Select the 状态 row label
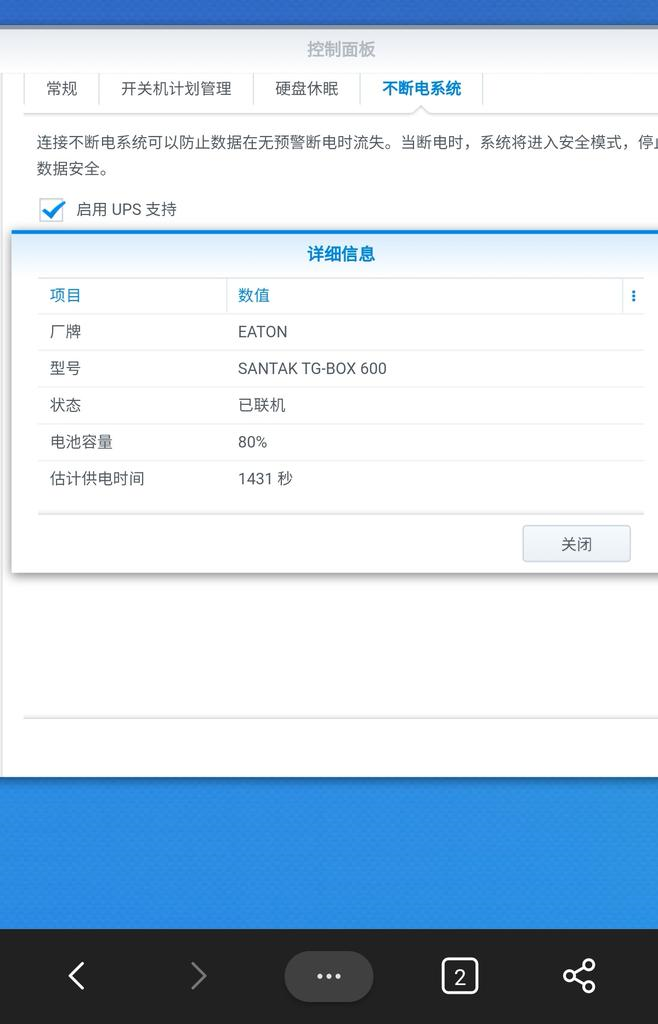 (65, 405)
